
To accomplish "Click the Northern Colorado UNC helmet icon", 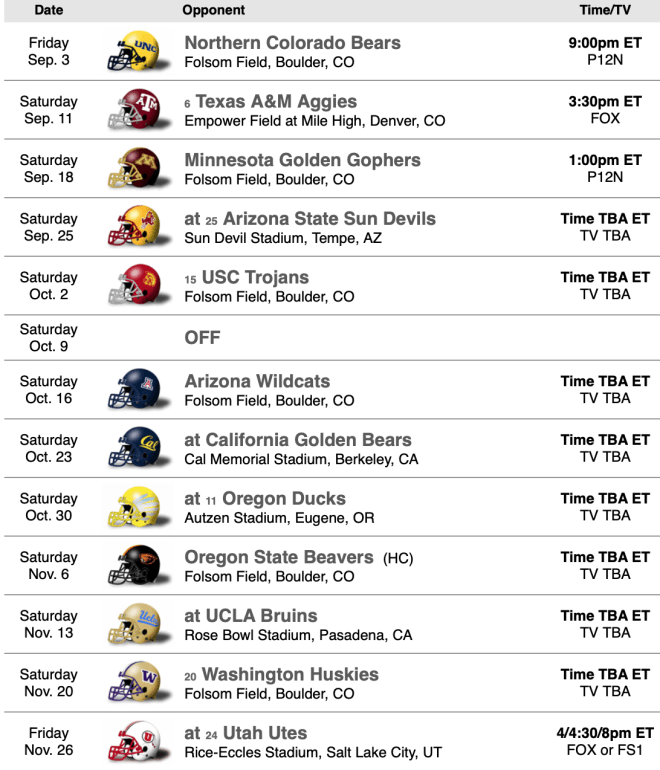I will (x=138, y=51).
